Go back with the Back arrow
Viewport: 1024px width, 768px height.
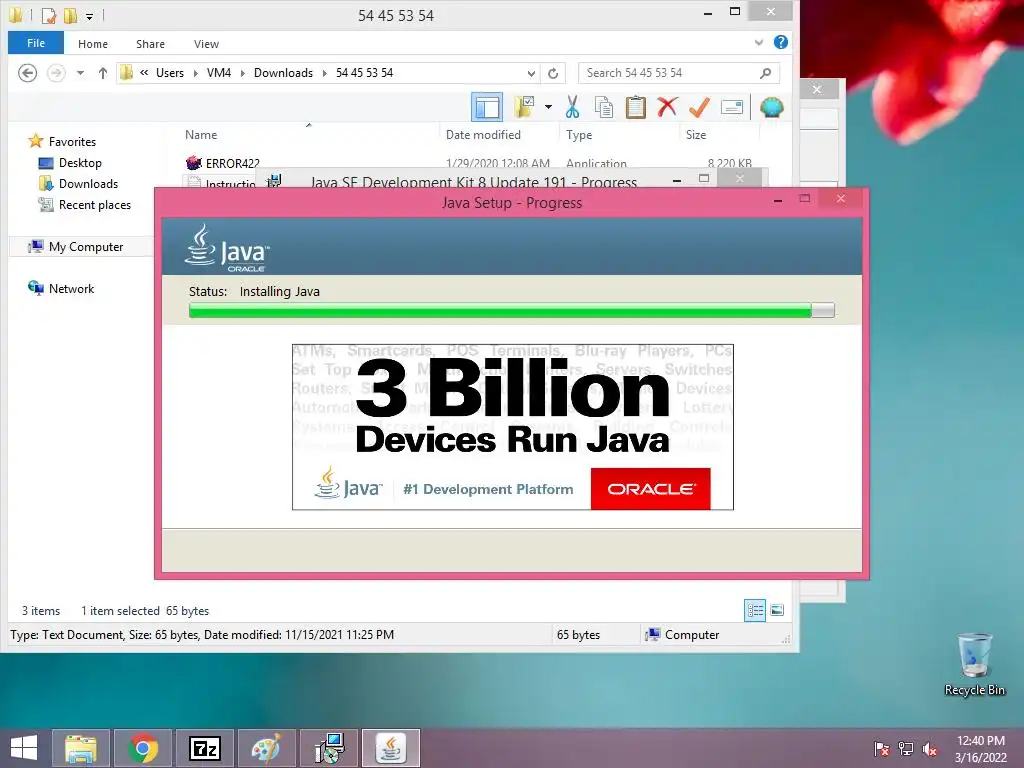click(27, 72)
